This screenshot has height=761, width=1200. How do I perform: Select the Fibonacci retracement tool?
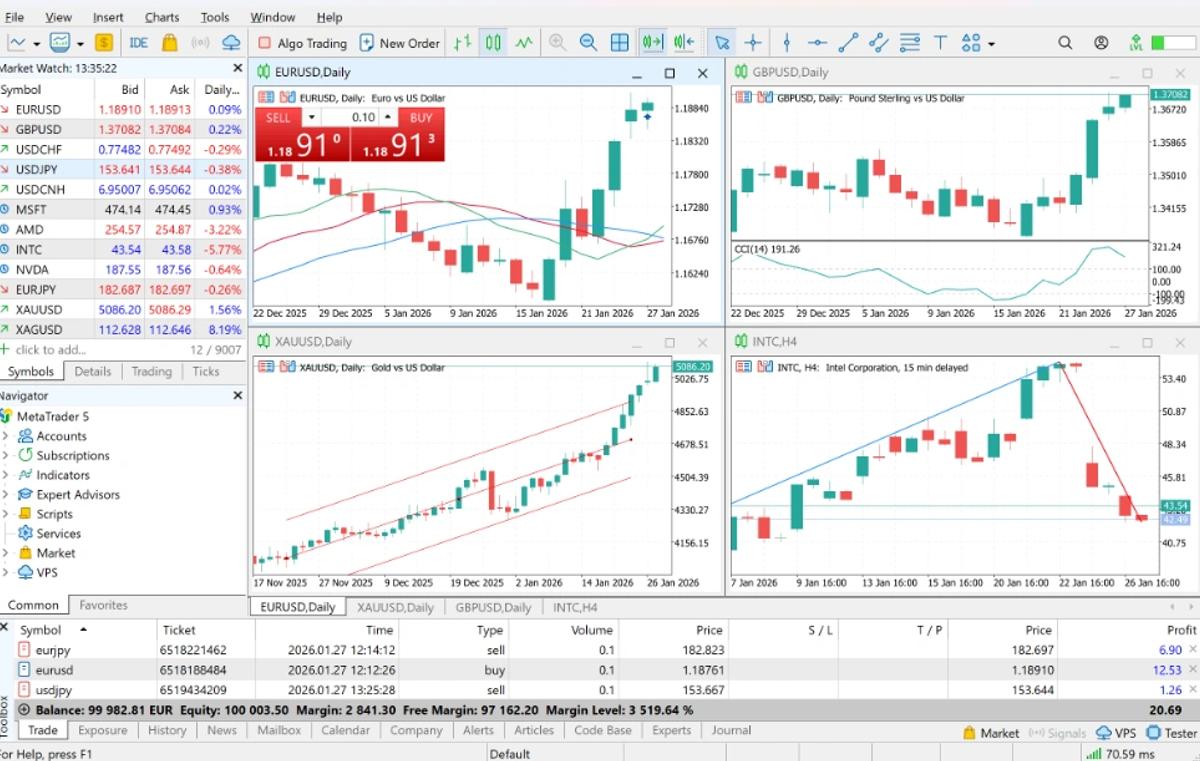point(909,43)
